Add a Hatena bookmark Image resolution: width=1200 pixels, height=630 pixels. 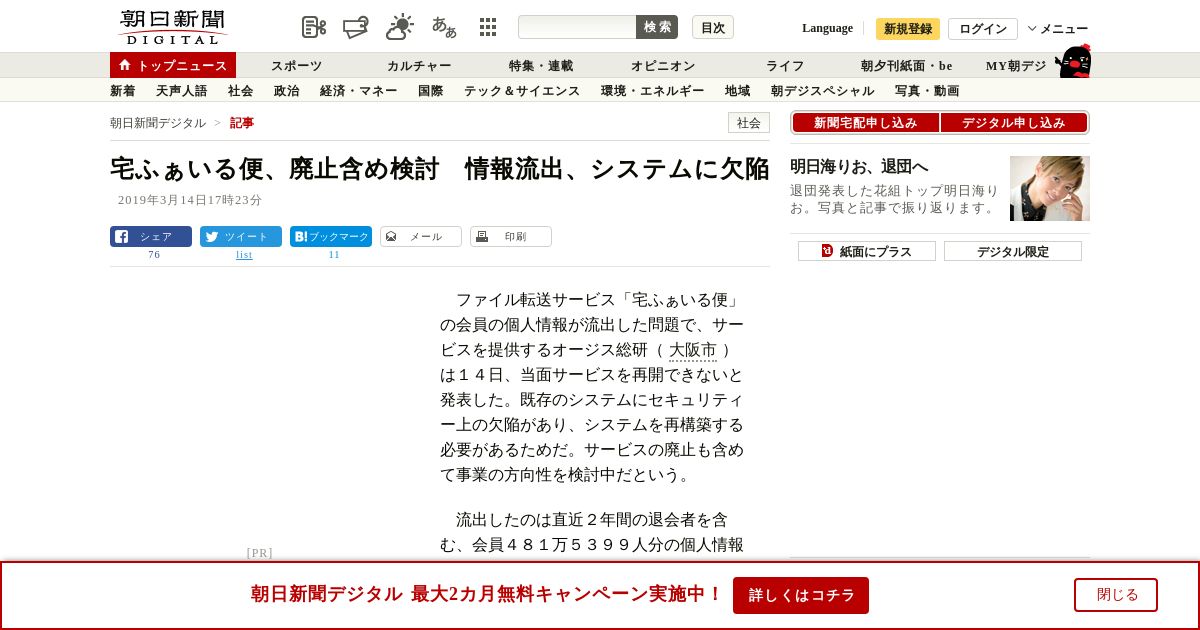(x=331, y=237)
